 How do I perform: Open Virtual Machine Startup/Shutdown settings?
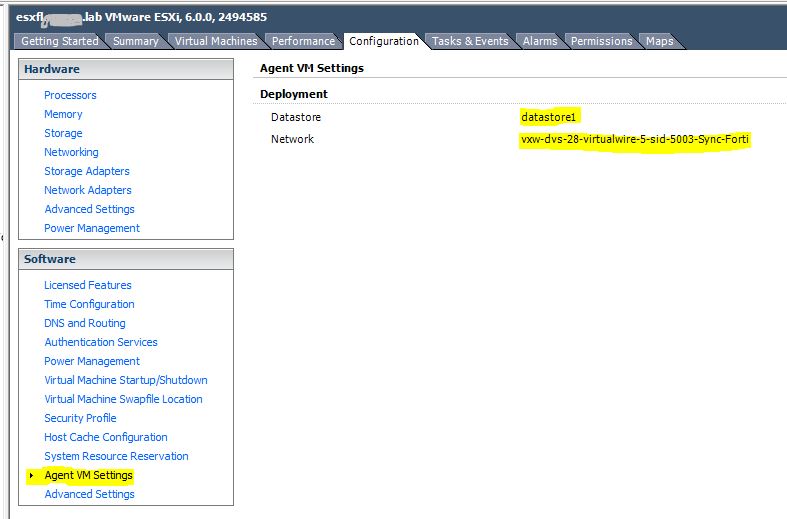126,380
